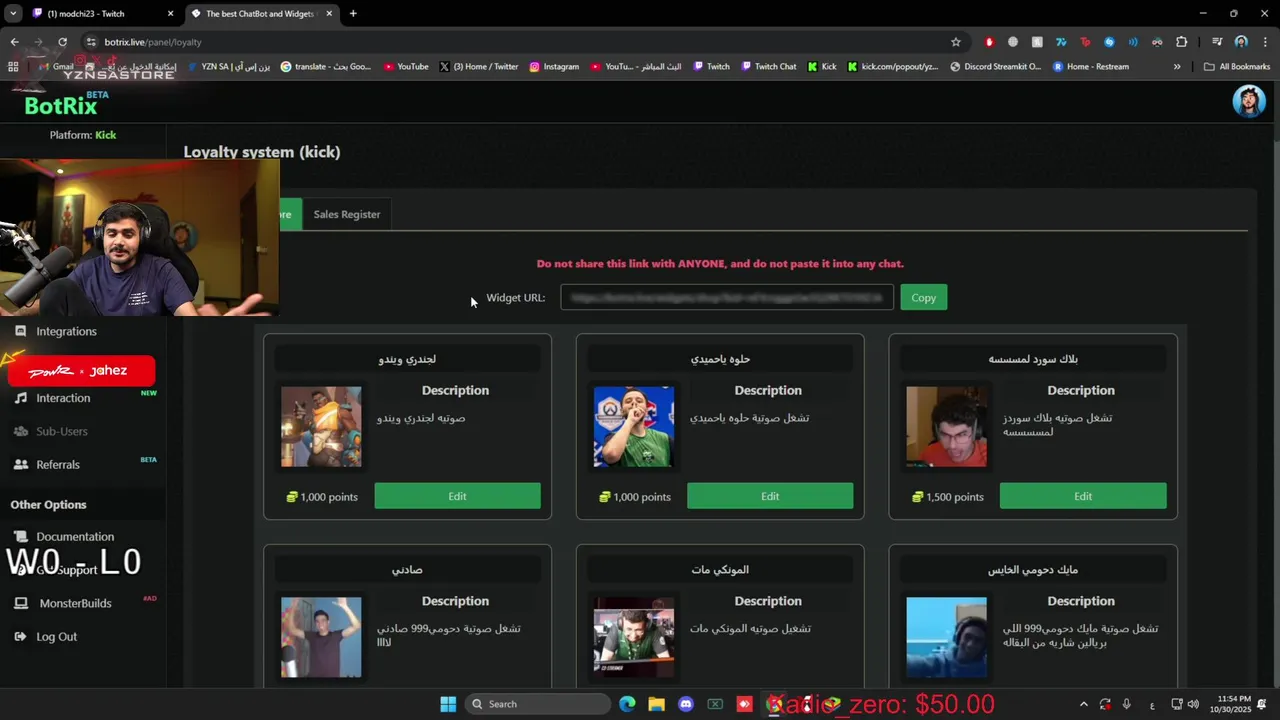Open the Home - Restream bookmark

pos(1090,67)
